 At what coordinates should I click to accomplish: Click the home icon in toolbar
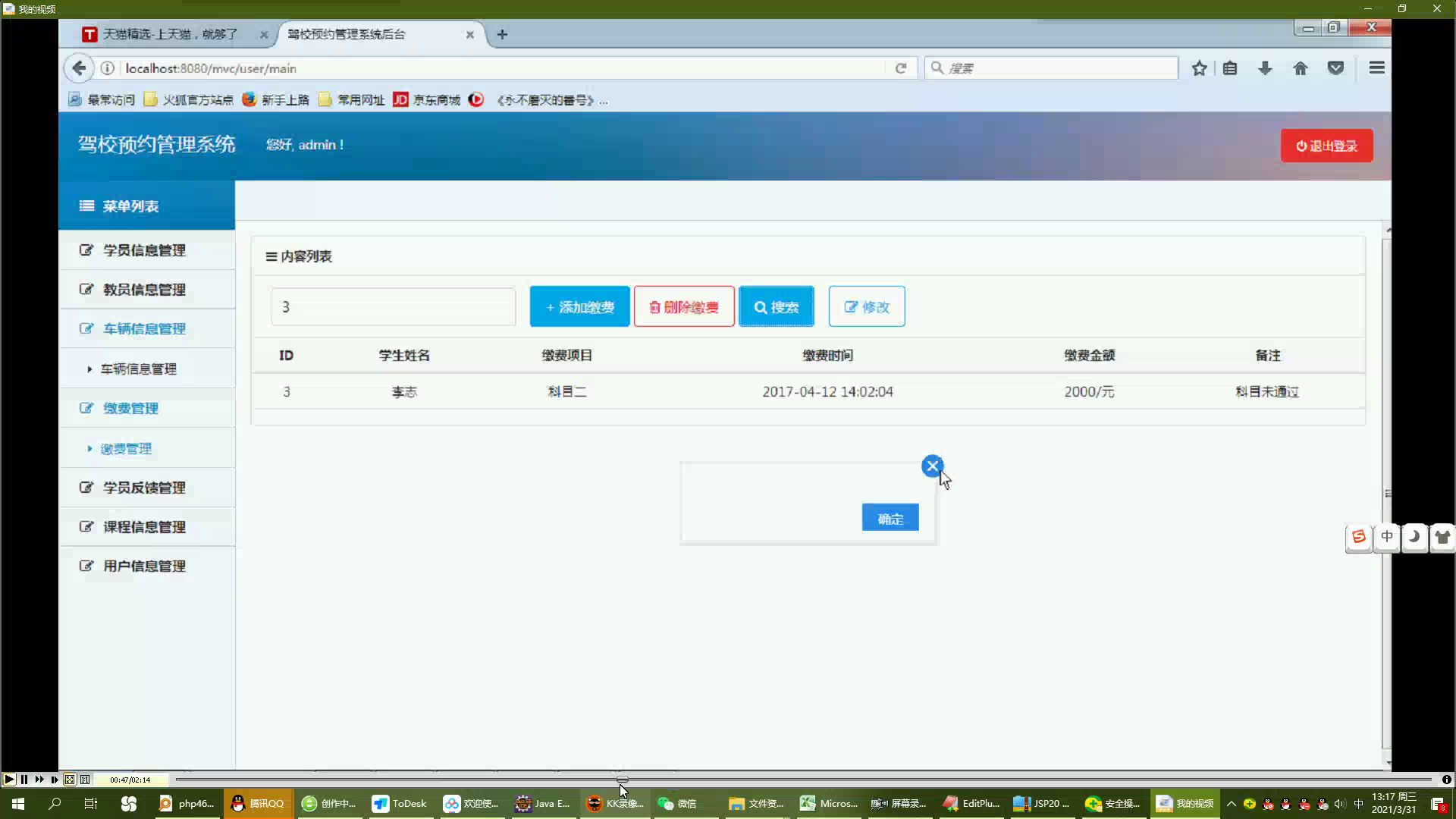1301,68
